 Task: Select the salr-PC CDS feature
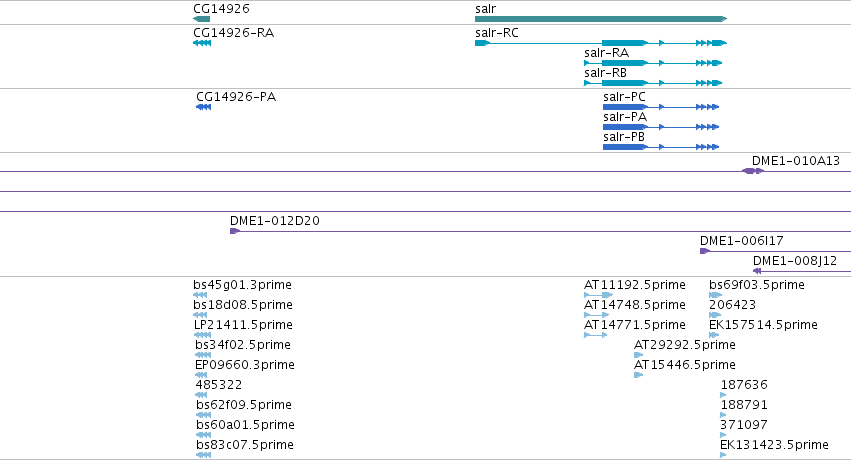click(x=661, y=107)
